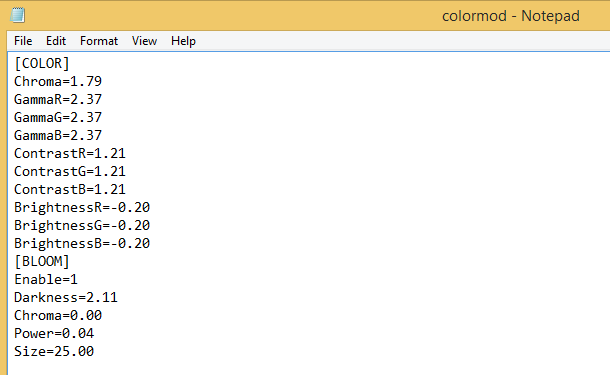Click the GammaB=2.37 line
610x375 pixels.
(x=58, y=135)
